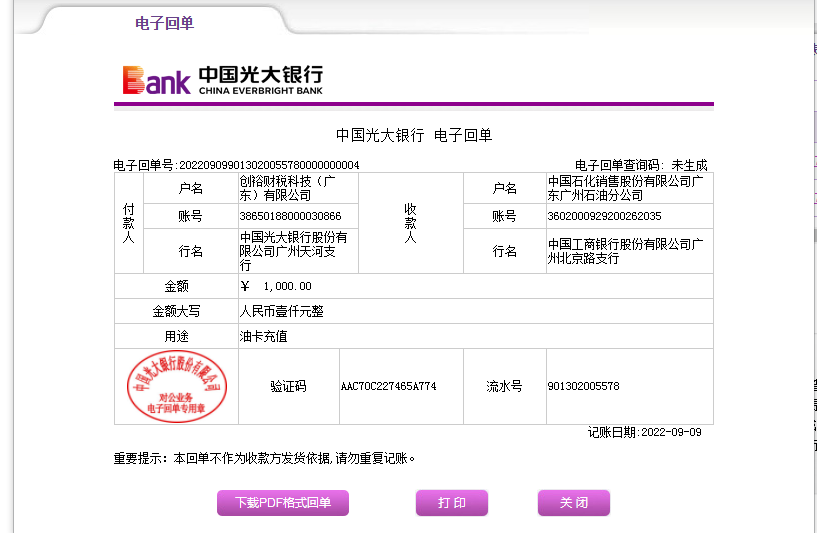Click the 人民币壹仟元整 amount in words
This screenshot has height=533, width=817.
pyautogui.click(x=281, y=311)
